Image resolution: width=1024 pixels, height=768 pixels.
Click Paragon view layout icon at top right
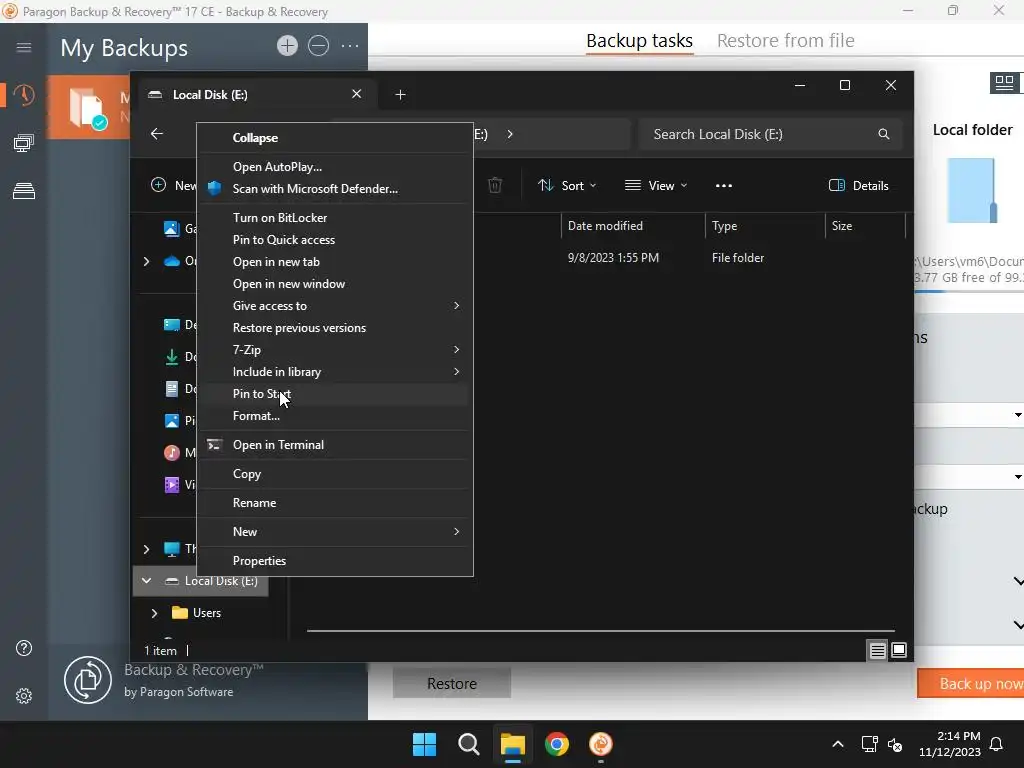click(1004, 83)
